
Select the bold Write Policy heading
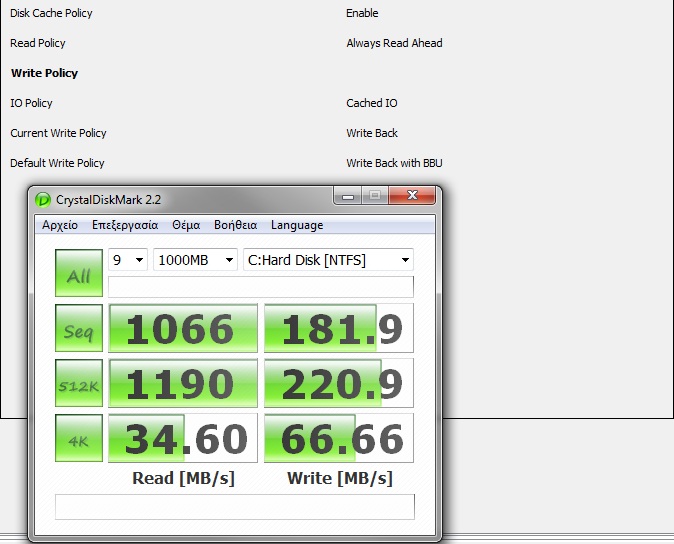tap(44, 73)
